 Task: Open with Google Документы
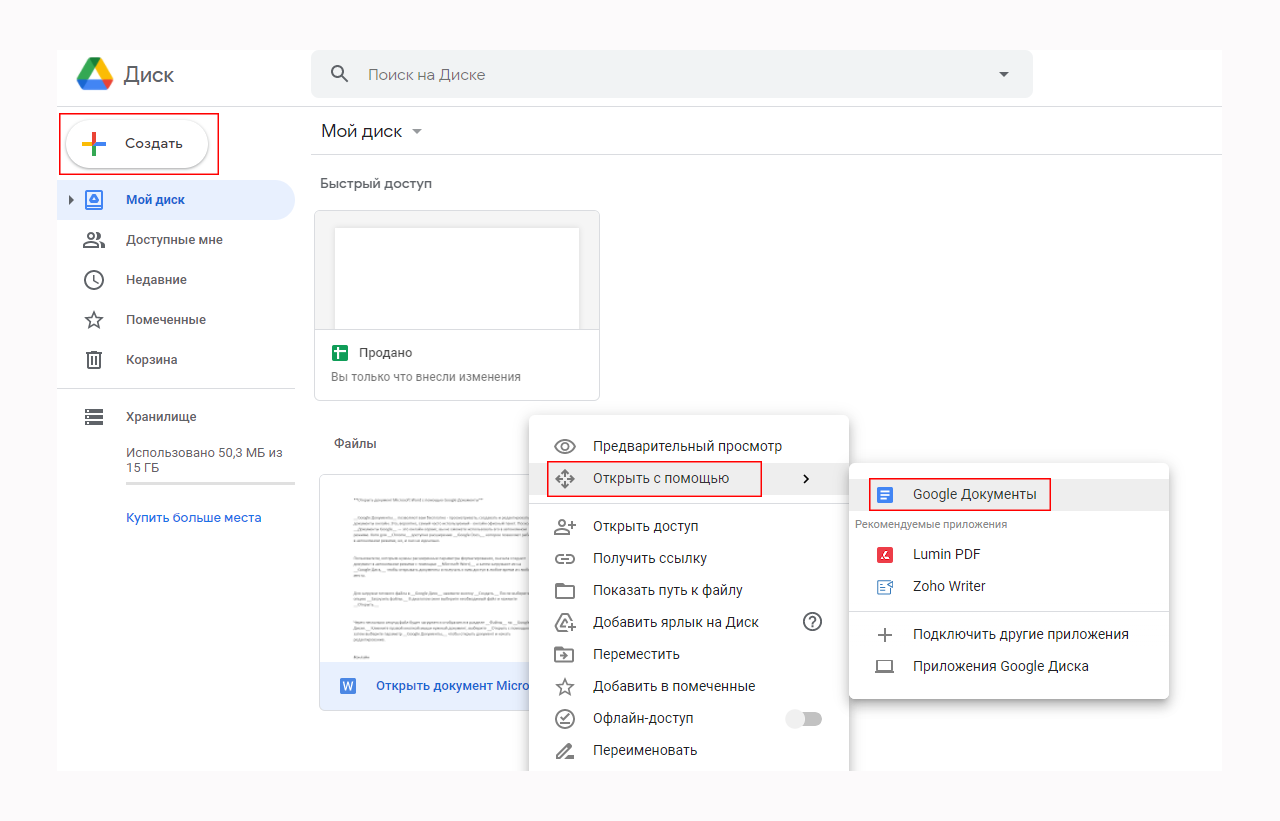tap(1009, 494)
